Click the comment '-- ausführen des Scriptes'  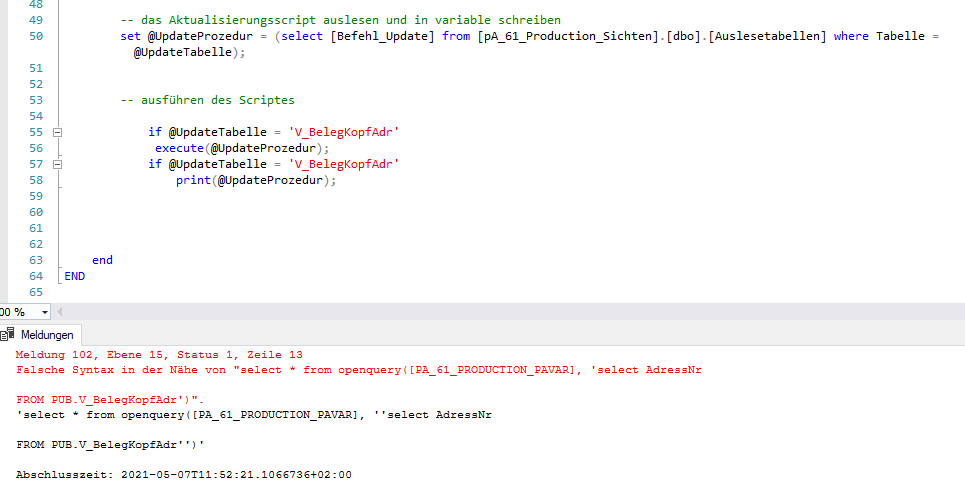pyautogui.click(x=207, y=100)
